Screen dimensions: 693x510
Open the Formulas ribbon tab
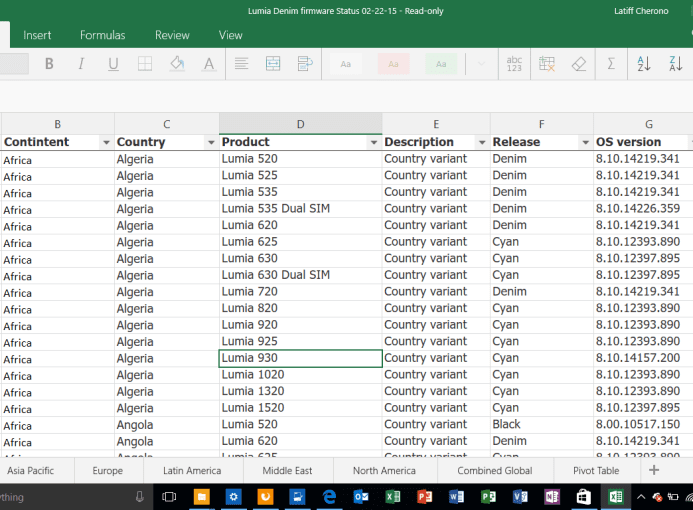(103, 35)
